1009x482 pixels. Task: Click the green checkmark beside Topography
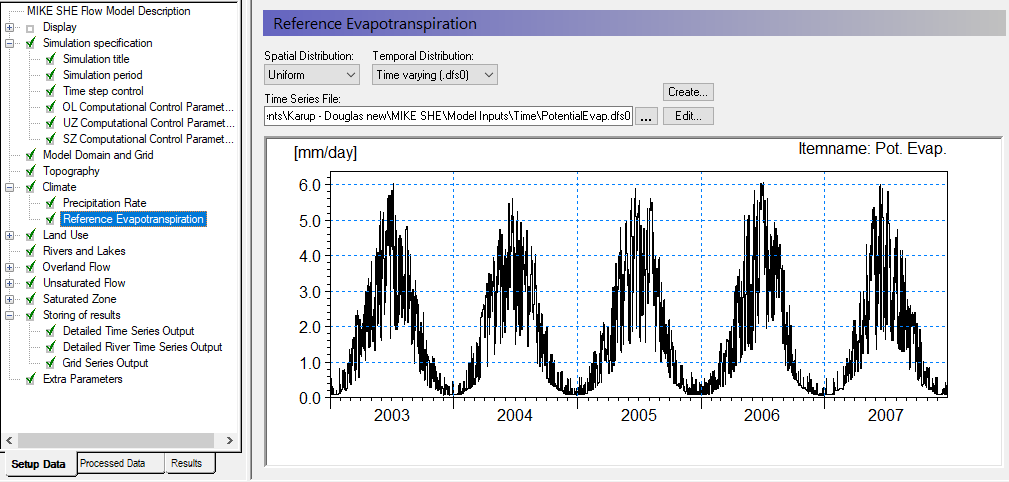[x=30, y=171]
